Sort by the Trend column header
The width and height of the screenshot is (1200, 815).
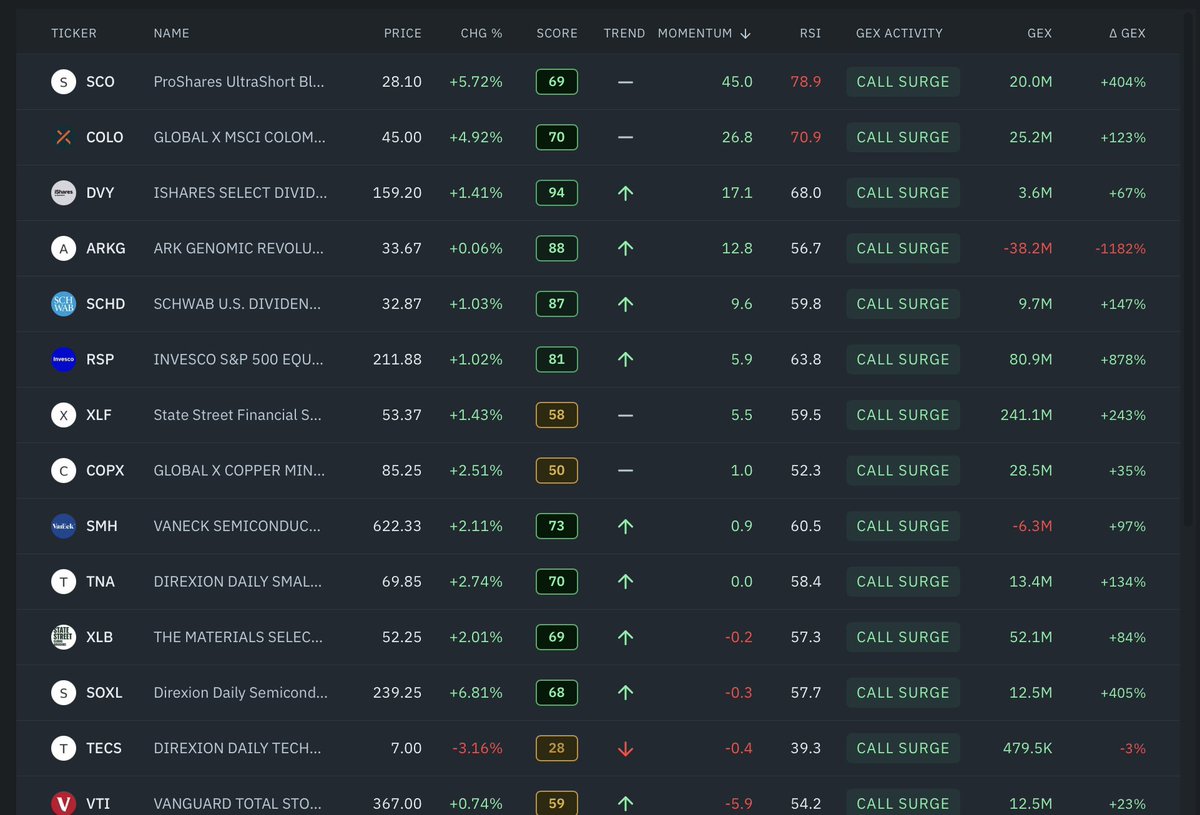pyautogui.click(x=625, y=33)
